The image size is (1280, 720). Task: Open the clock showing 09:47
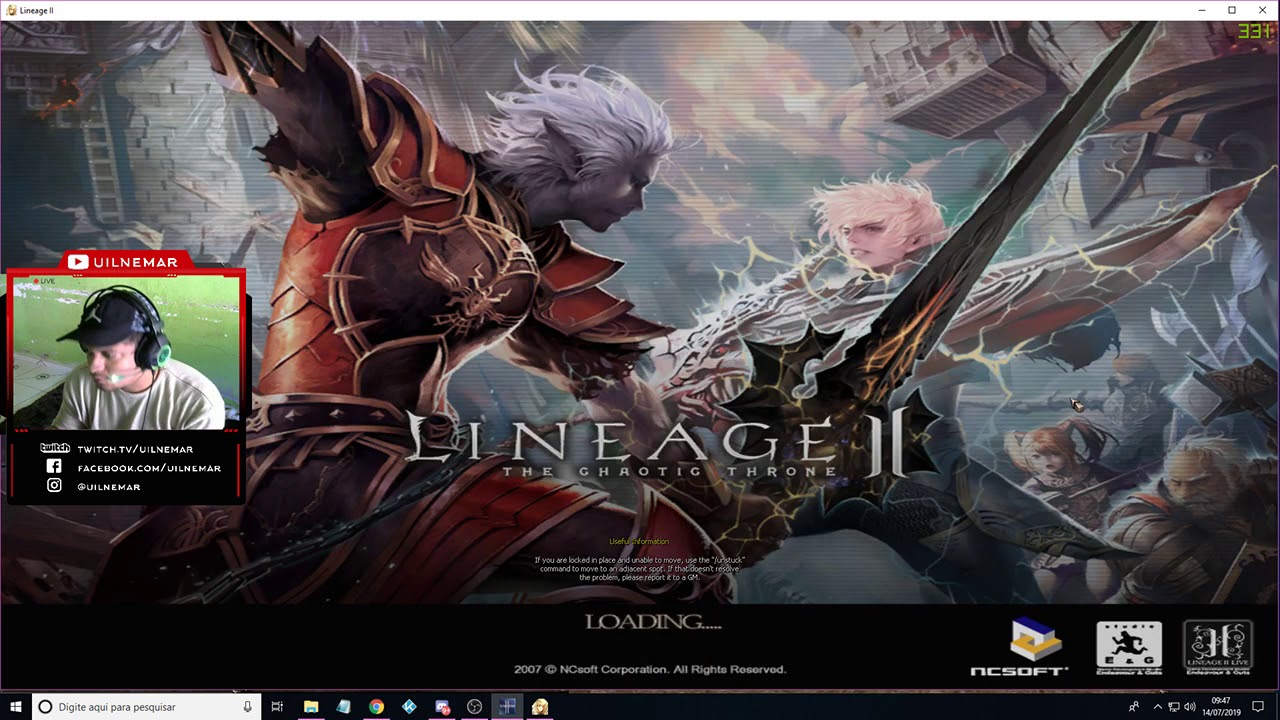coord(1221,706)
